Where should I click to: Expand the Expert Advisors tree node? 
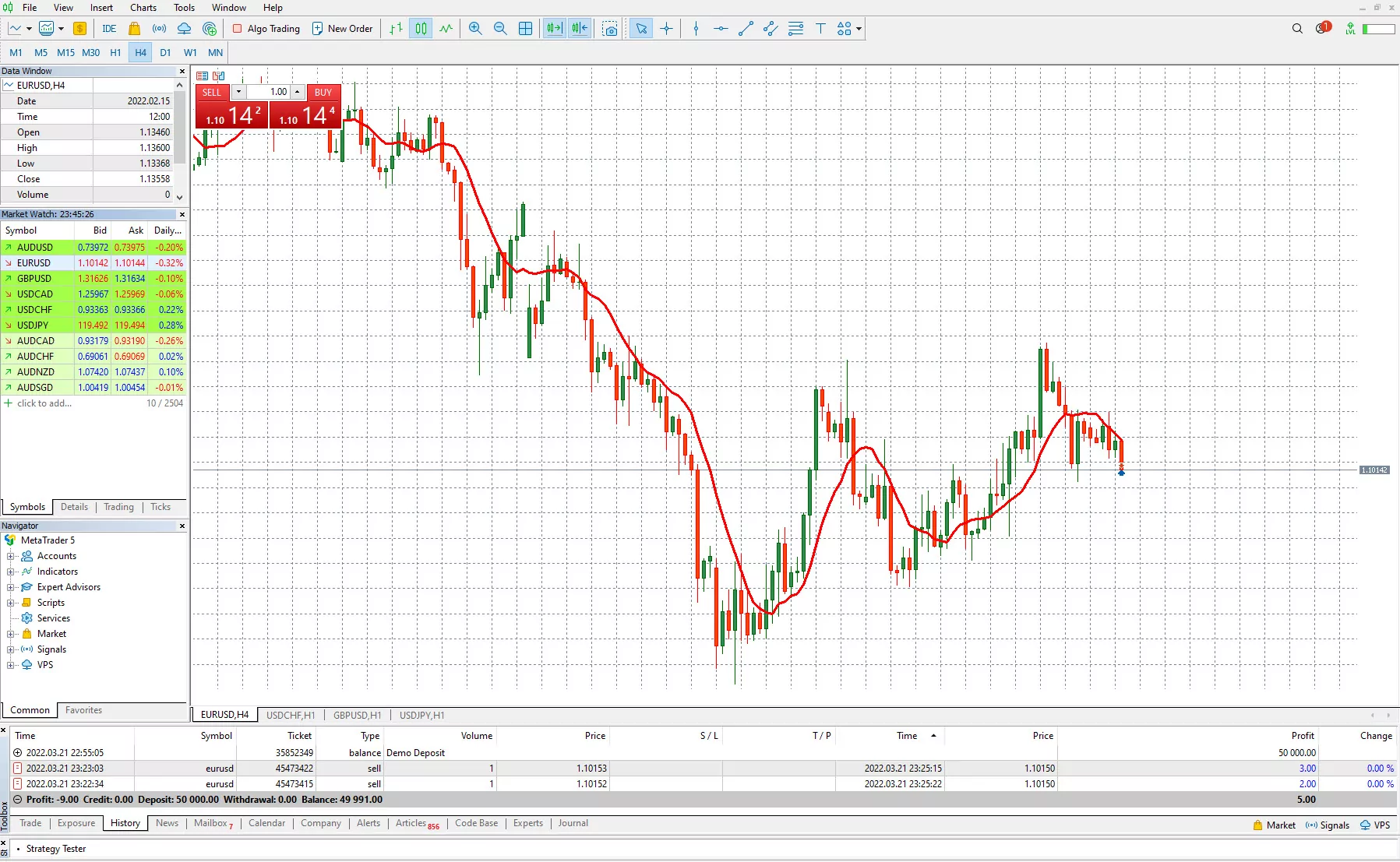pos(11,587)
